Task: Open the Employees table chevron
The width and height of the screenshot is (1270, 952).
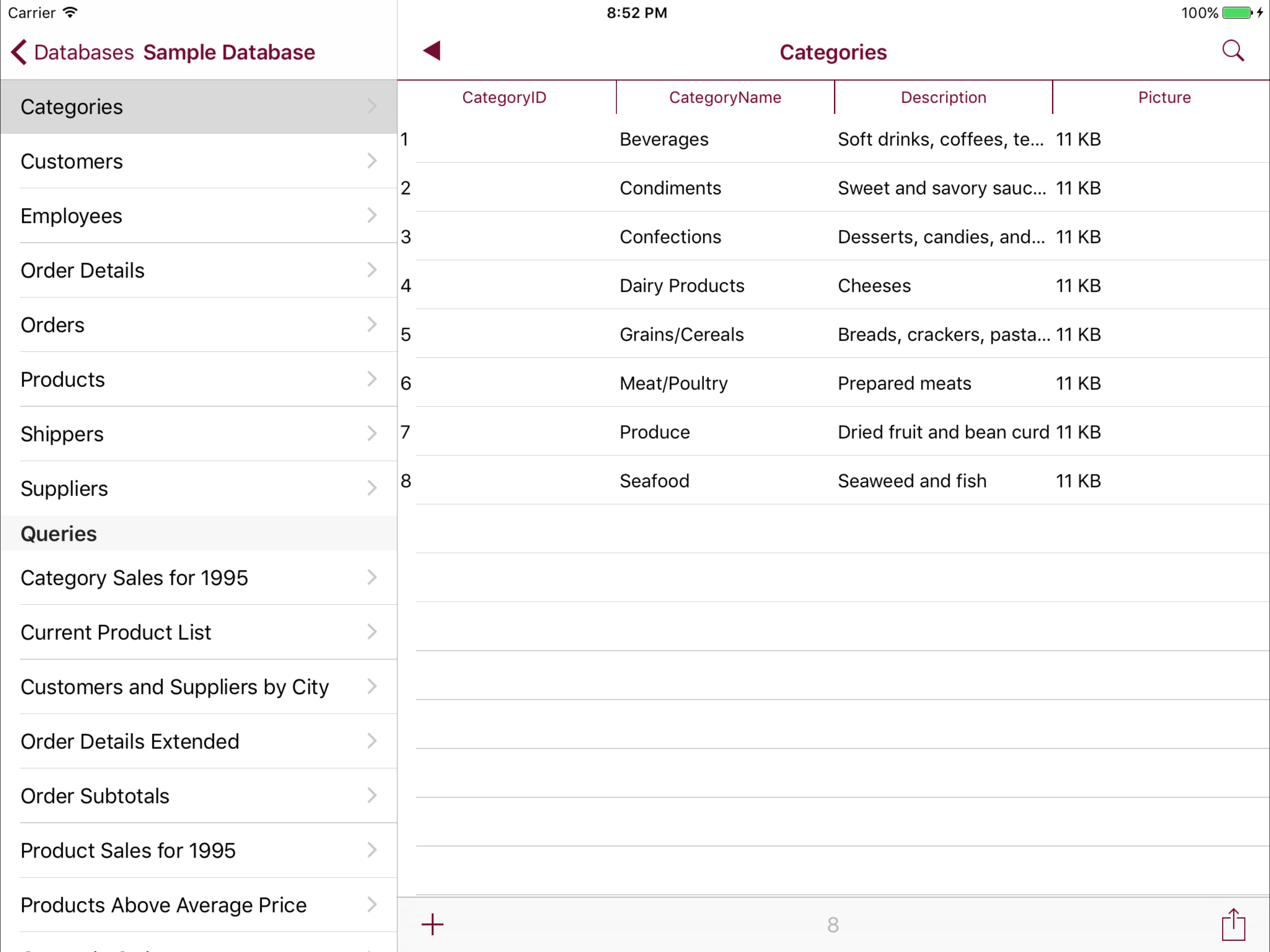Action: pos(371,215)
